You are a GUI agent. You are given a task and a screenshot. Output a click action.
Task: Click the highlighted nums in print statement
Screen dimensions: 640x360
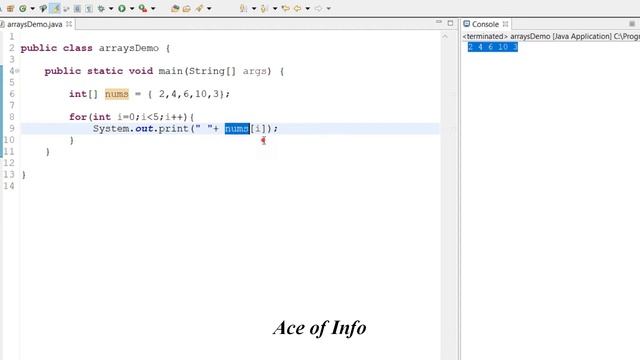pos(237,129)
